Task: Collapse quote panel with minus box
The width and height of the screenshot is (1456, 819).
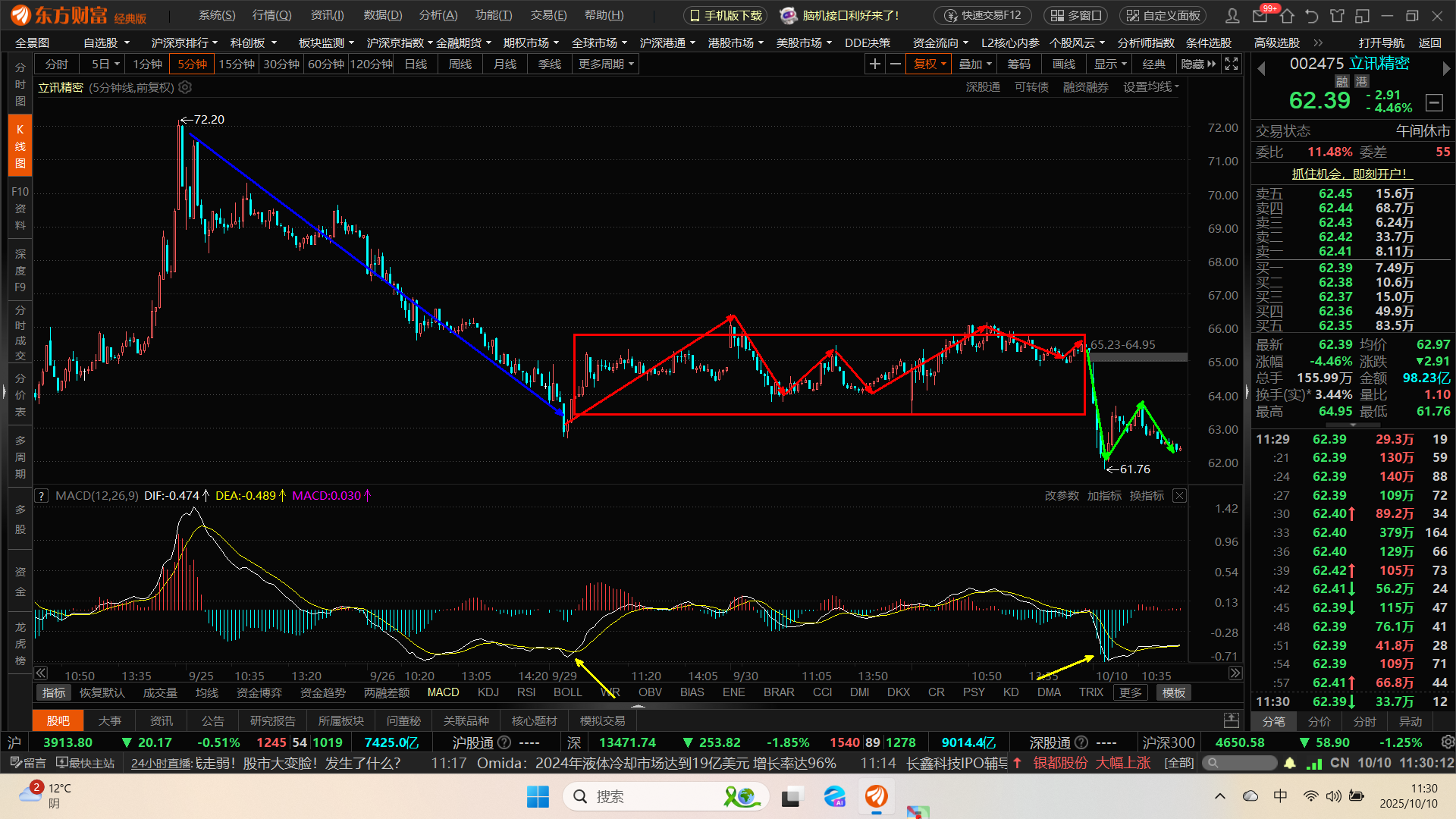Action: (x=1433, y=102)
